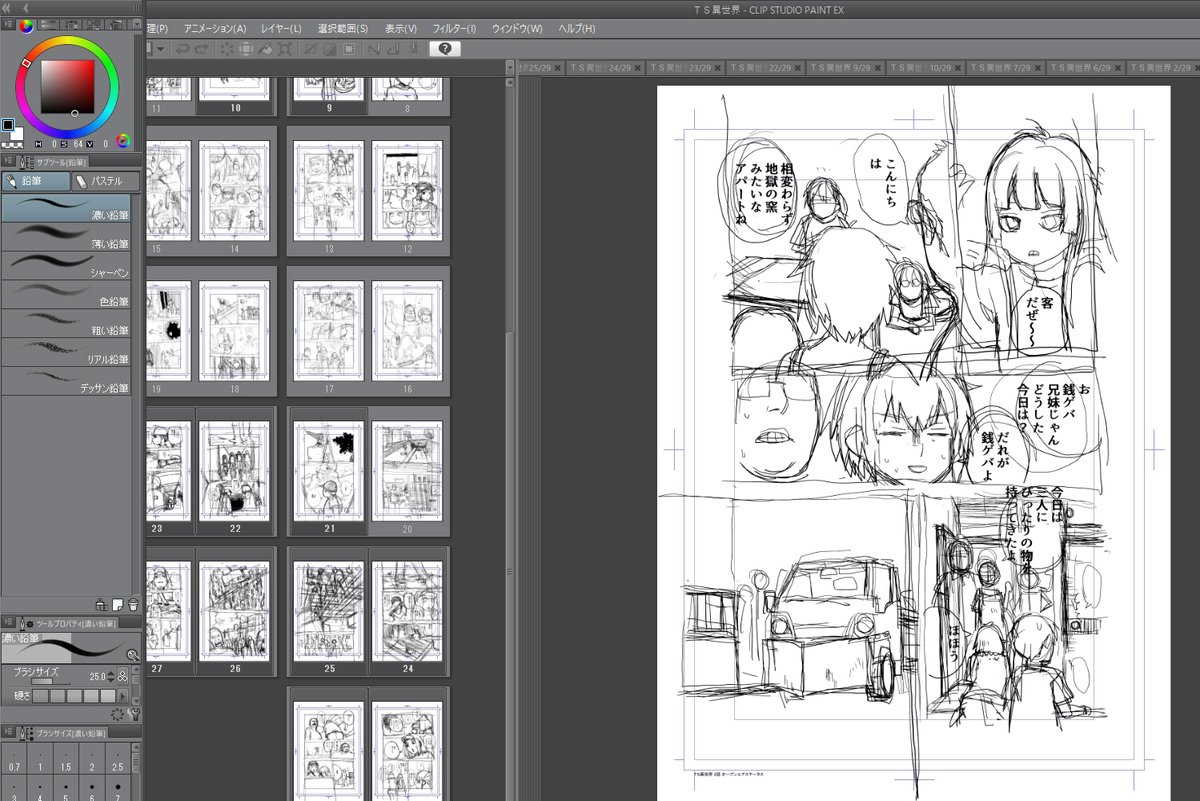Viewport: 1200px width, 801px height.
Task: Open the レイヤー(L) menu
Action: pyautogui.click(x=281, y=28)
